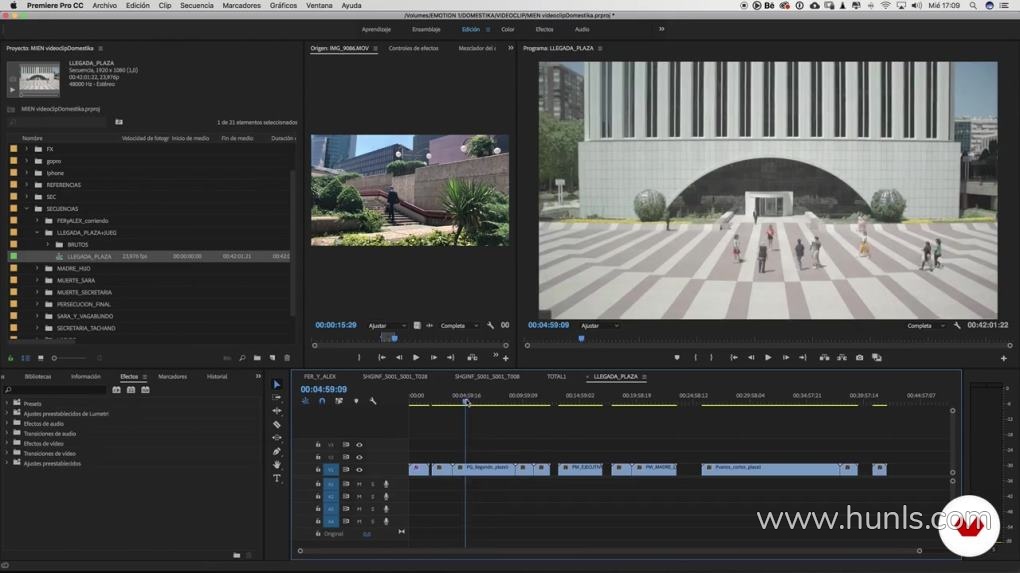The image size is (1020, 573).
Task: Select the Pen tool in the tools panel
Action: click(277, 452)
